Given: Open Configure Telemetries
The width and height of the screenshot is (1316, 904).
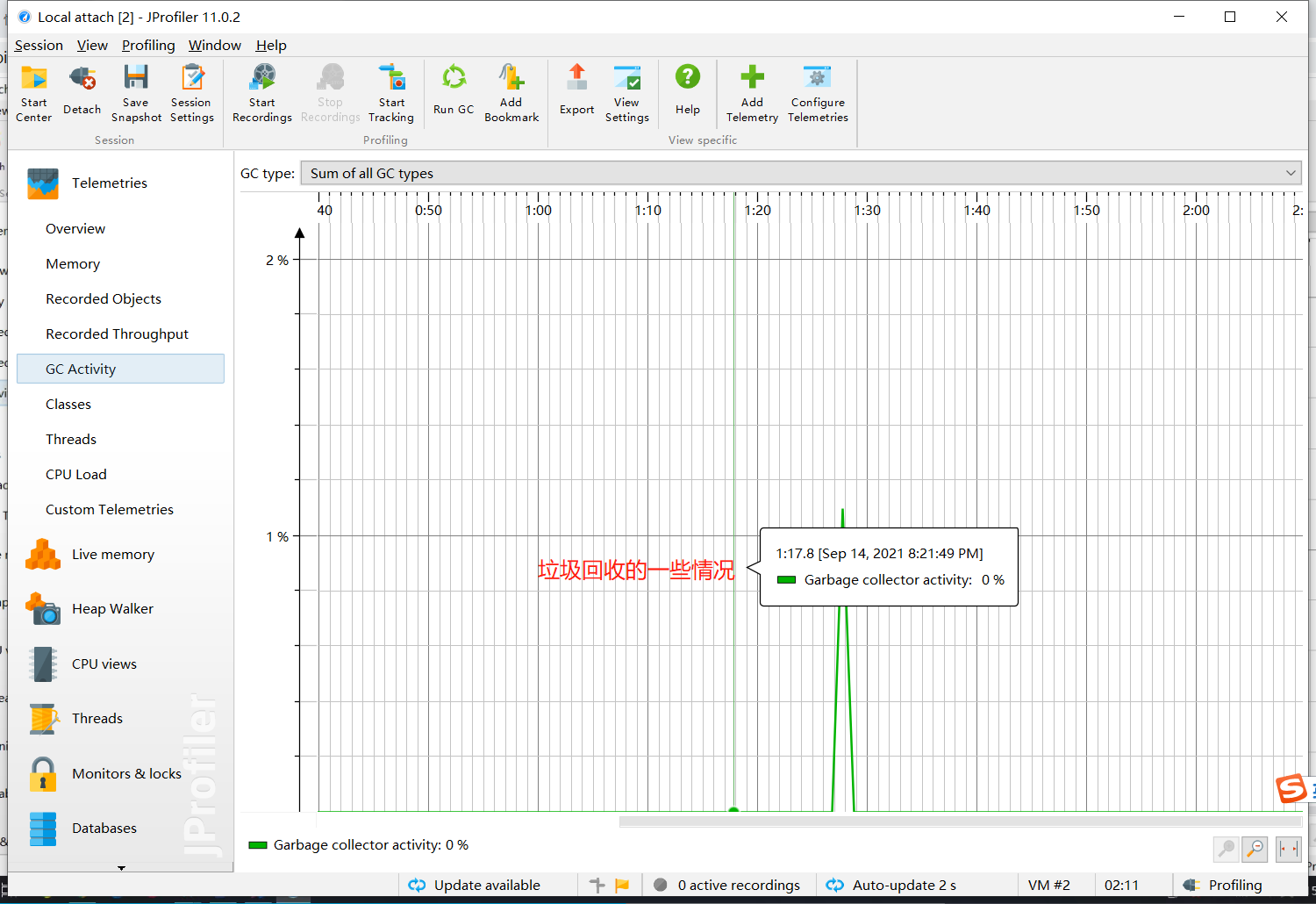Looking at the screenshot, I should pyautogui.click(x=817, y=91).
